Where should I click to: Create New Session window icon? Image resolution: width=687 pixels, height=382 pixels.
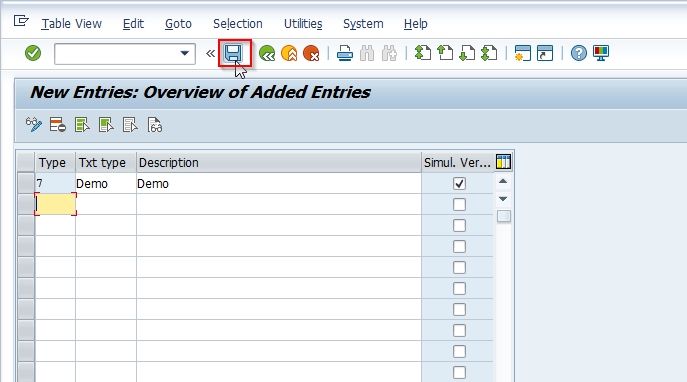coord(523,53)
